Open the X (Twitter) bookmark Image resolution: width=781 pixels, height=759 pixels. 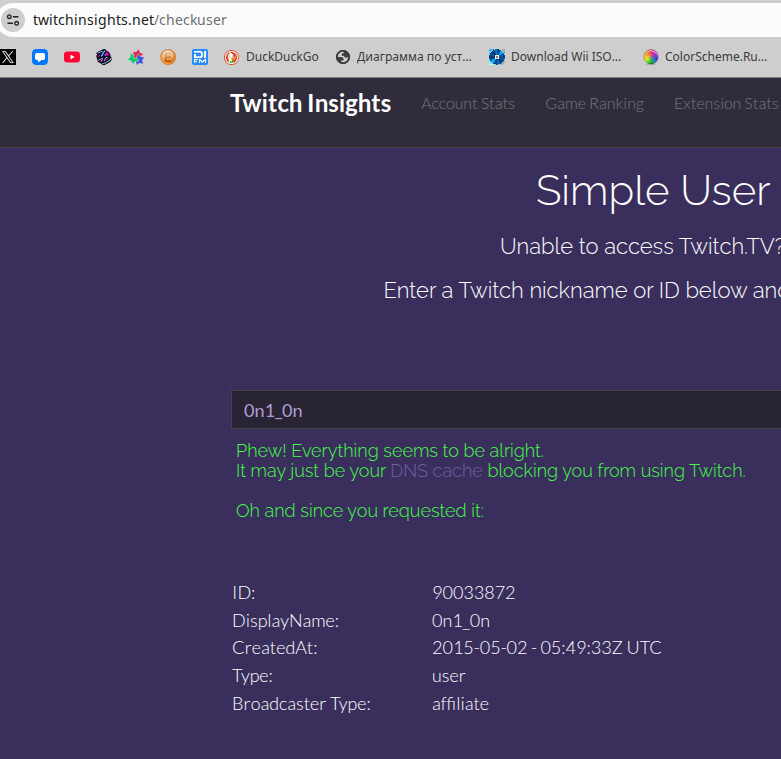(x=8, y=57)
